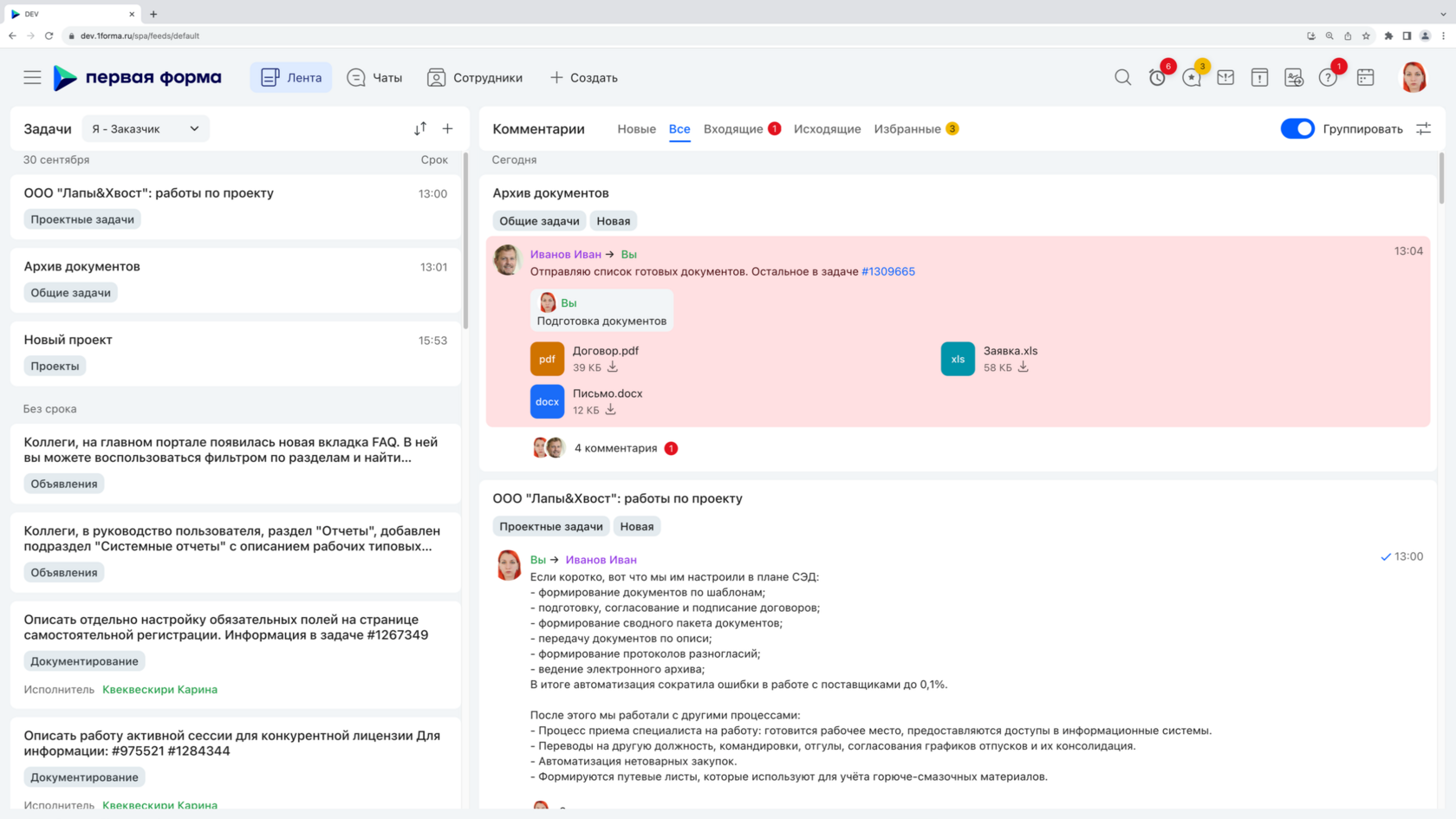The width and height of the screenshot is (1456, 819).
Task: Open the Чаты section
Action: 374,77
